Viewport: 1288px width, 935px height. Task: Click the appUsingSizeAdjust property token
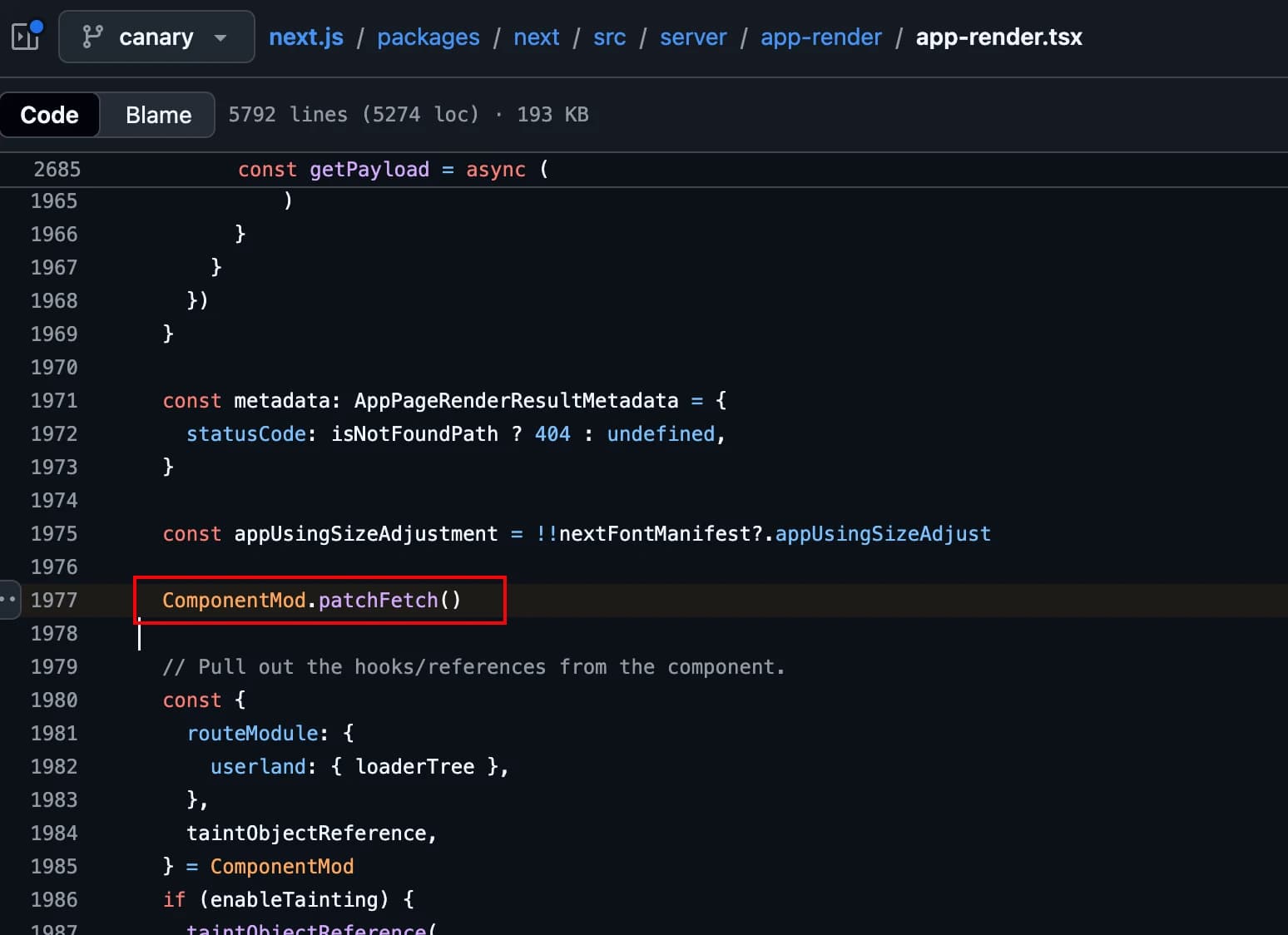coord(882,533)
